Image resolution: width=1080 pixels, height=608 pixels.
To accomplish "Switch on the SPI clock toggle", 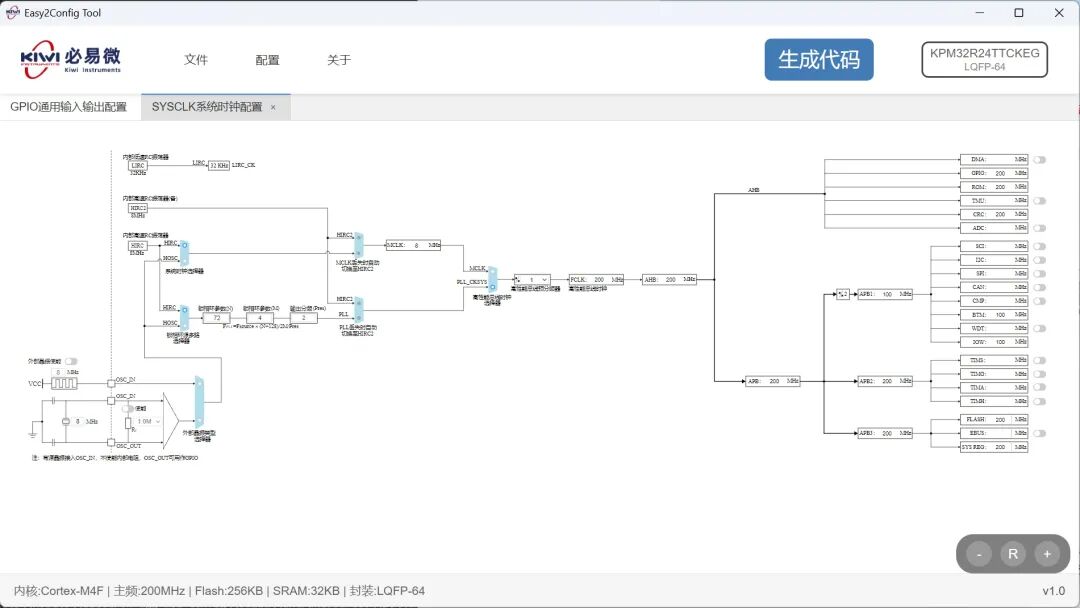I will 1039,274.
